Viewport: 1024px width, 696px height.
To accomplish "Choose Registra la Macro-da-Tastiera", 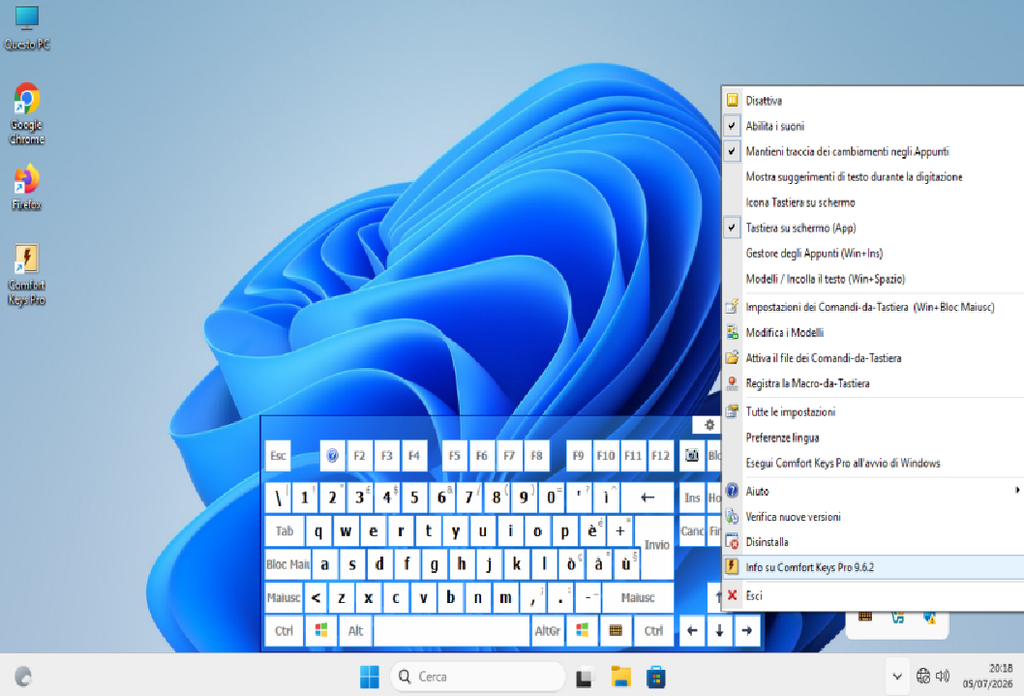I will tap(873, 383).
